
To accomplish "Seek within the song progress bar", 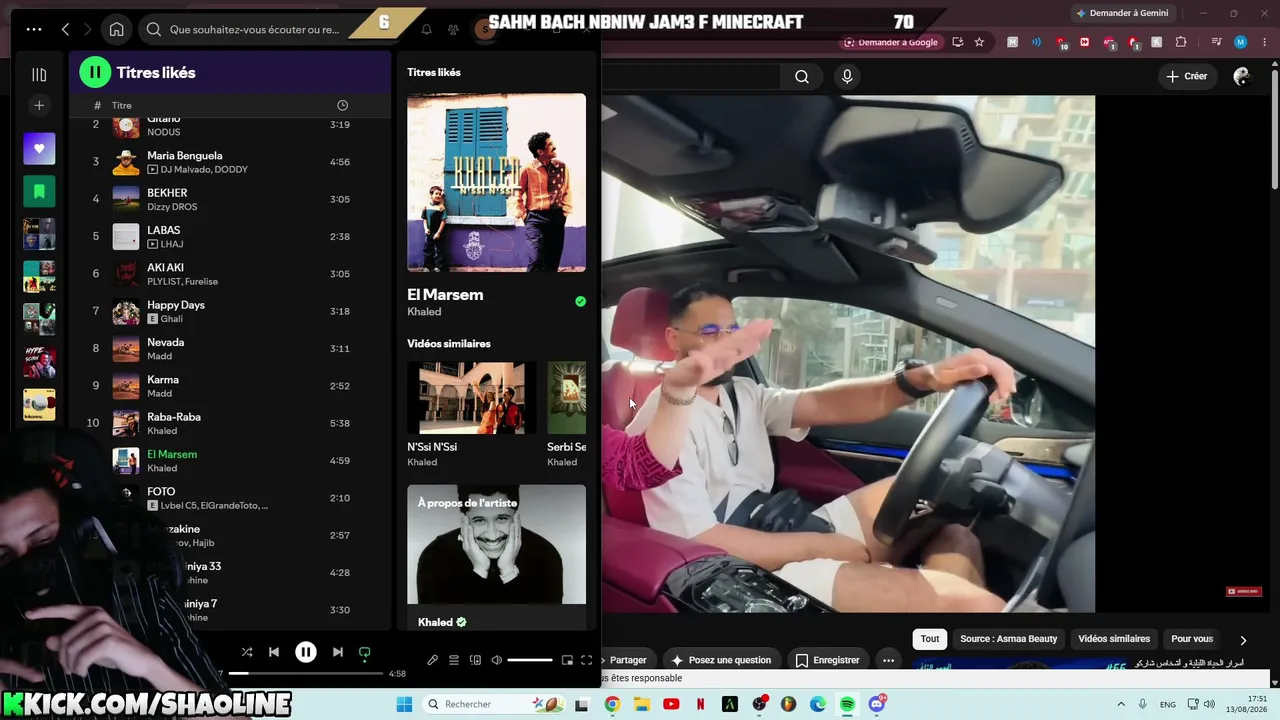I will pyautogui.click(x=305, y=674).
